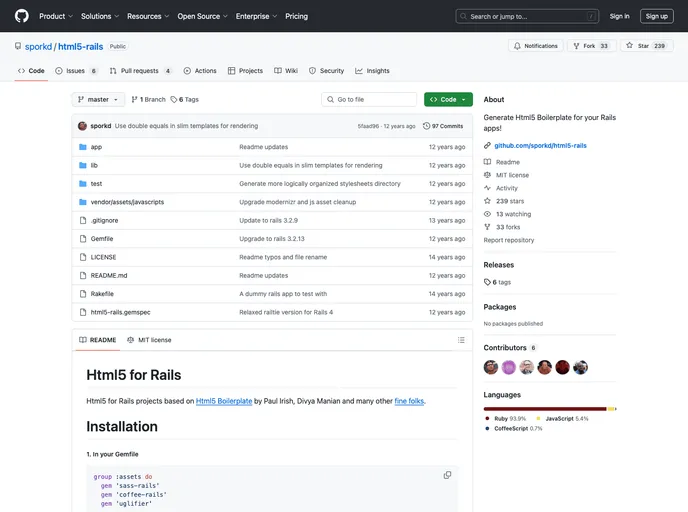Open Html5 Boilerplate link in README
The height and width of the screenshot is (512, 688).
[x=224, y=401]
